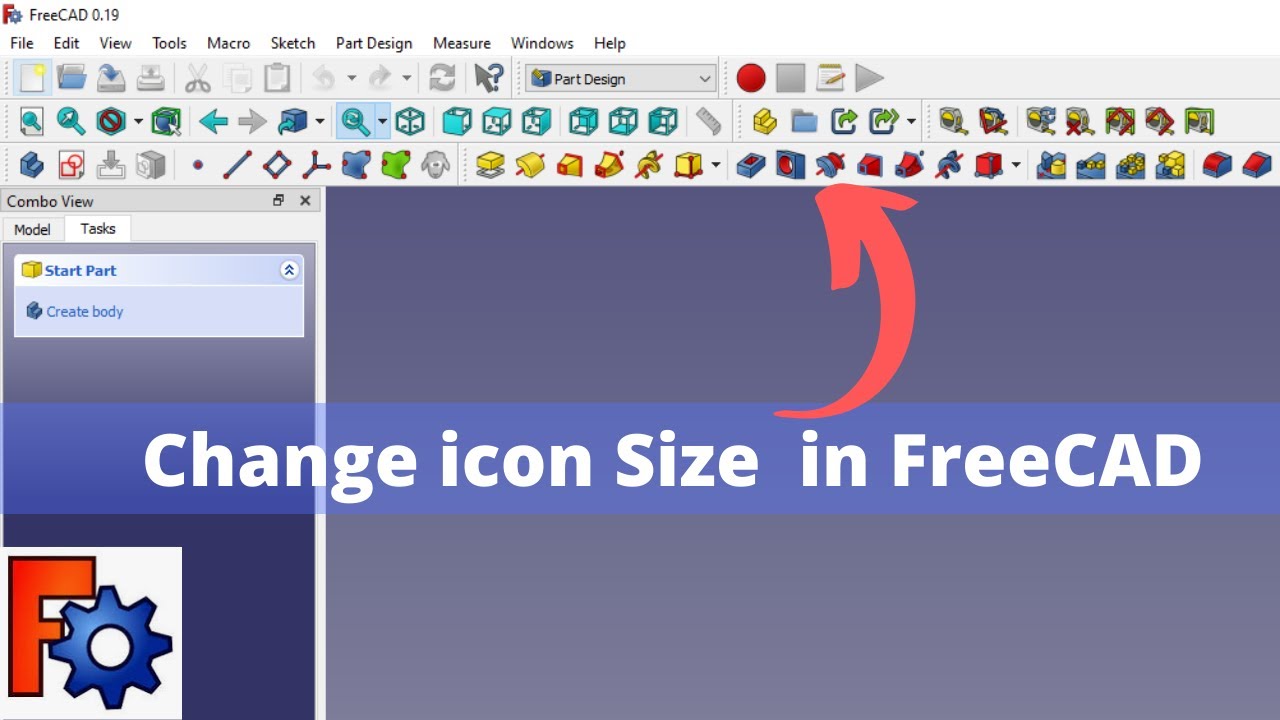Screen dimensions: 1280x720
Task: Open the Sketch menu
Action: click(x=293, y=43)
